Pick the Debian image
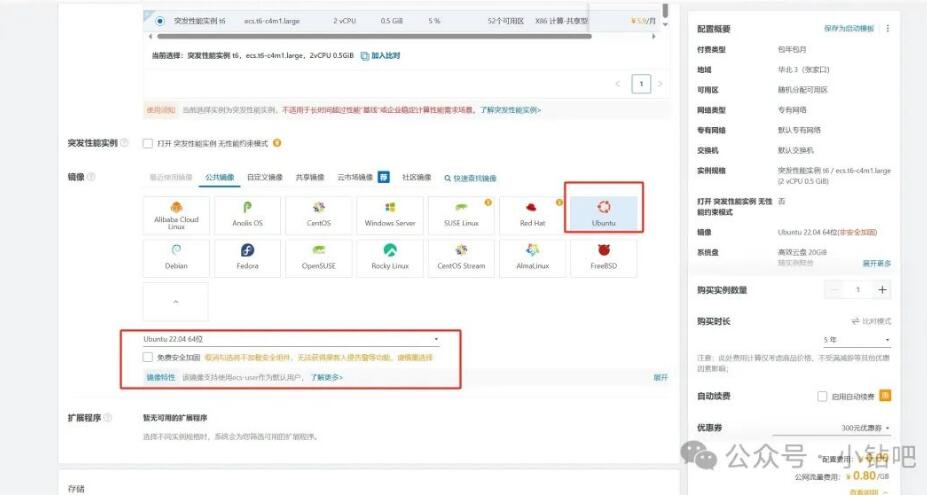The image size is (927, 499). [x=176, y=258]
